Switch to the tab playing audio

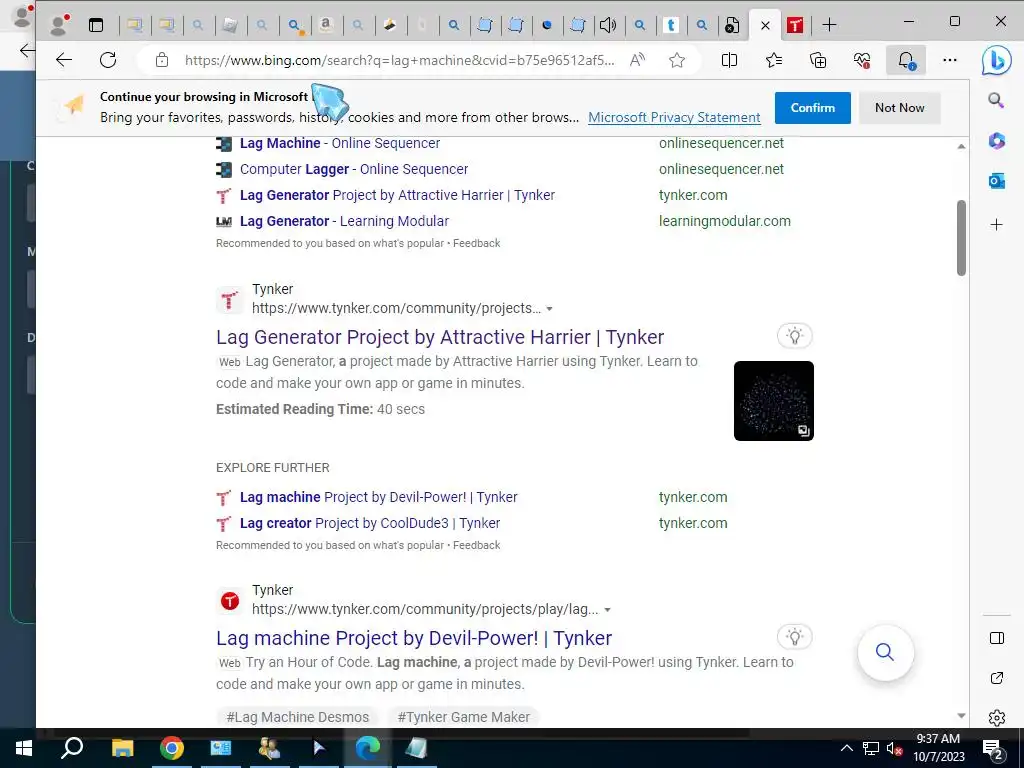point(608,25)
